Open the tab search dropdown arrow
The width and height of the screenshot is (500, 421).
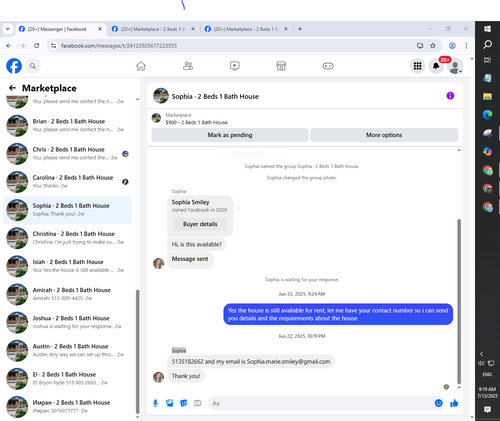point(8,29)
